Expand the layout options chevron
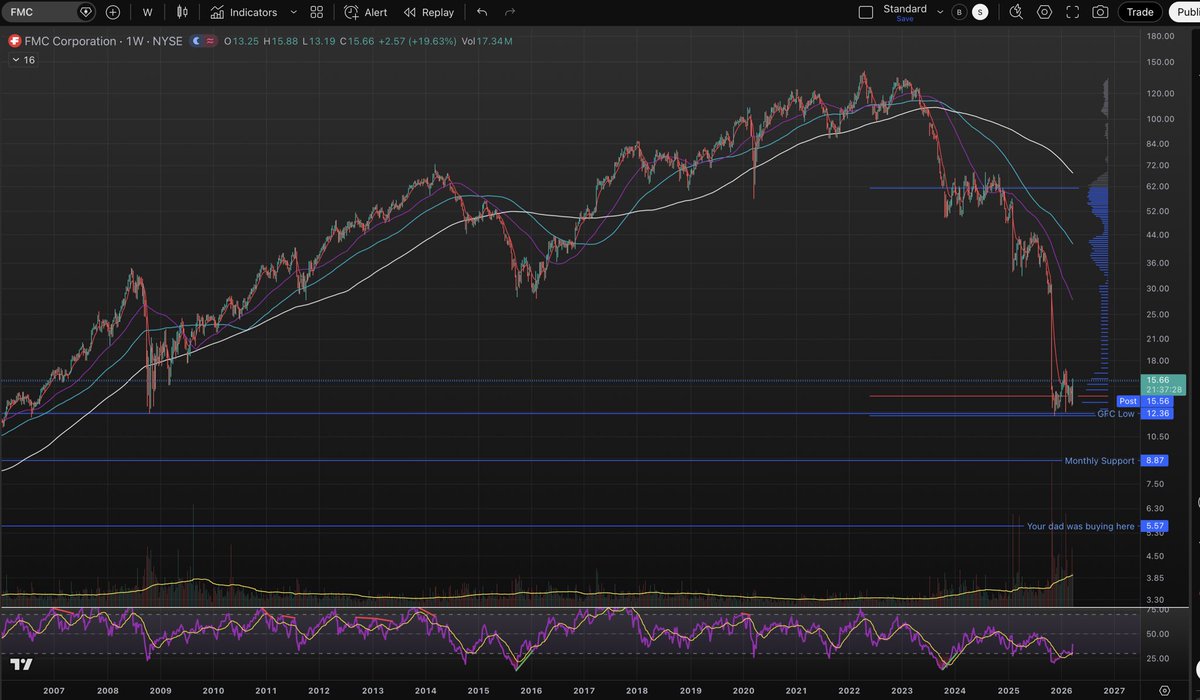This screenshot has width=1200, height=700. click(x=939, y=12)
